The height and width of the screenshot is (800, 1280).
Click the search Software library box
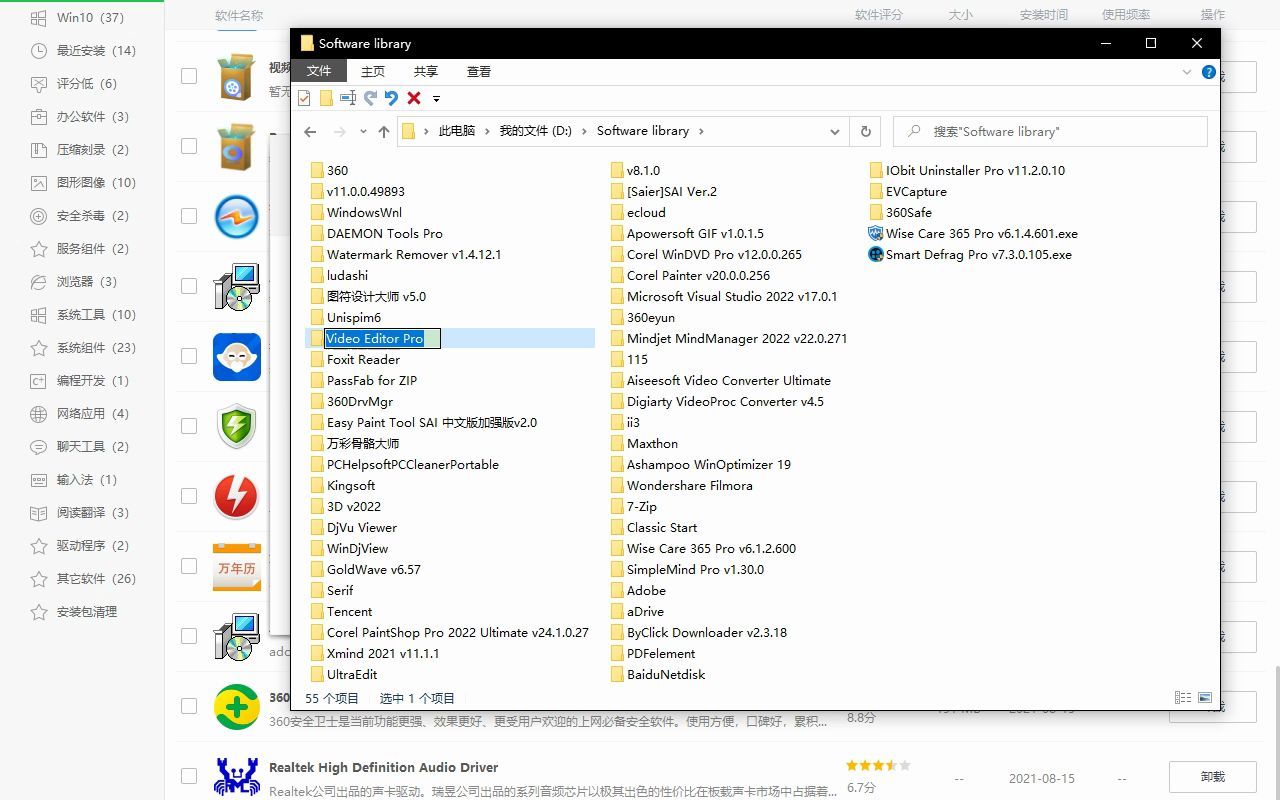click(x=1050, y=131)
